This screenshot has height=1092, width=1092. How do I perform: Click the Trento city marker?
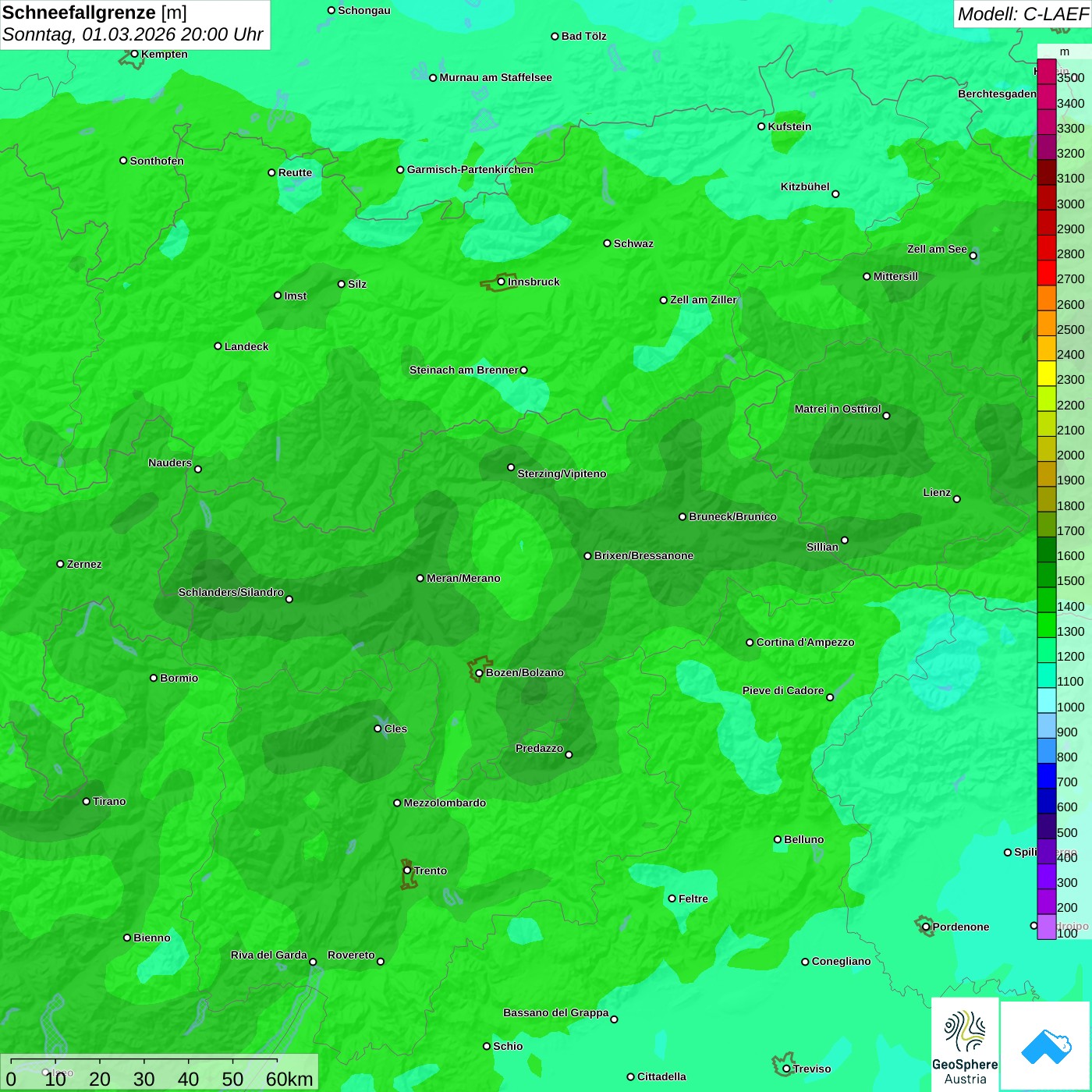tap(407, 870)
